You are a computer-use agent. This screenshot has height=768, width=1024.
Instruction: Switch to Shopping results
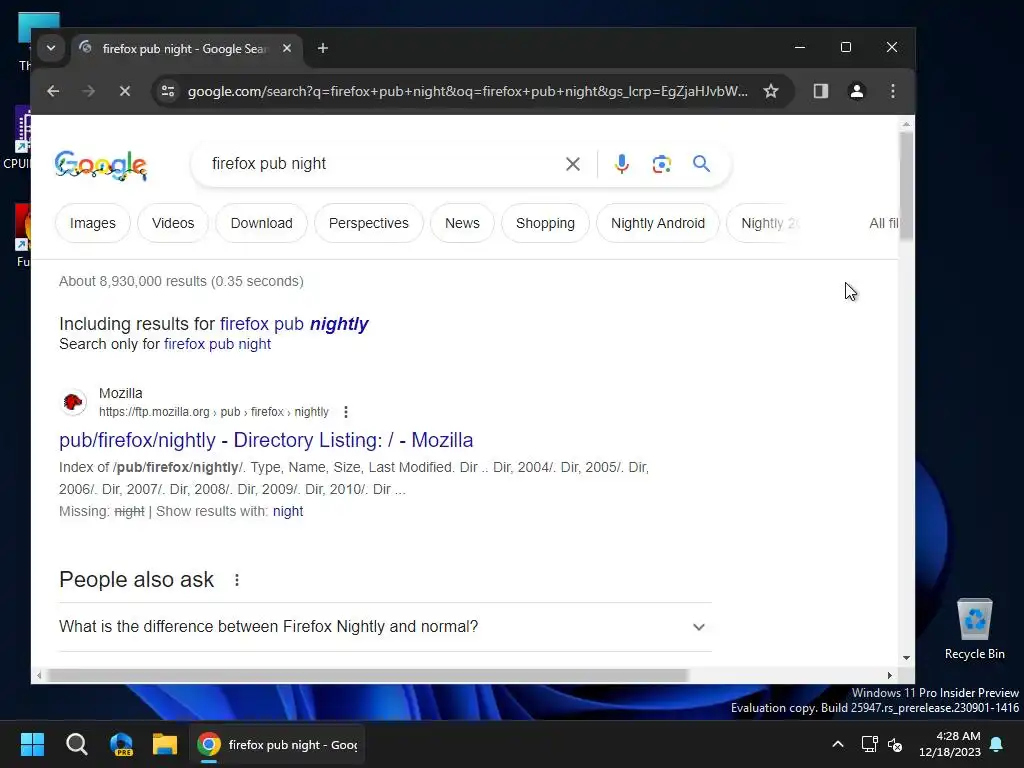click(545, 223)
